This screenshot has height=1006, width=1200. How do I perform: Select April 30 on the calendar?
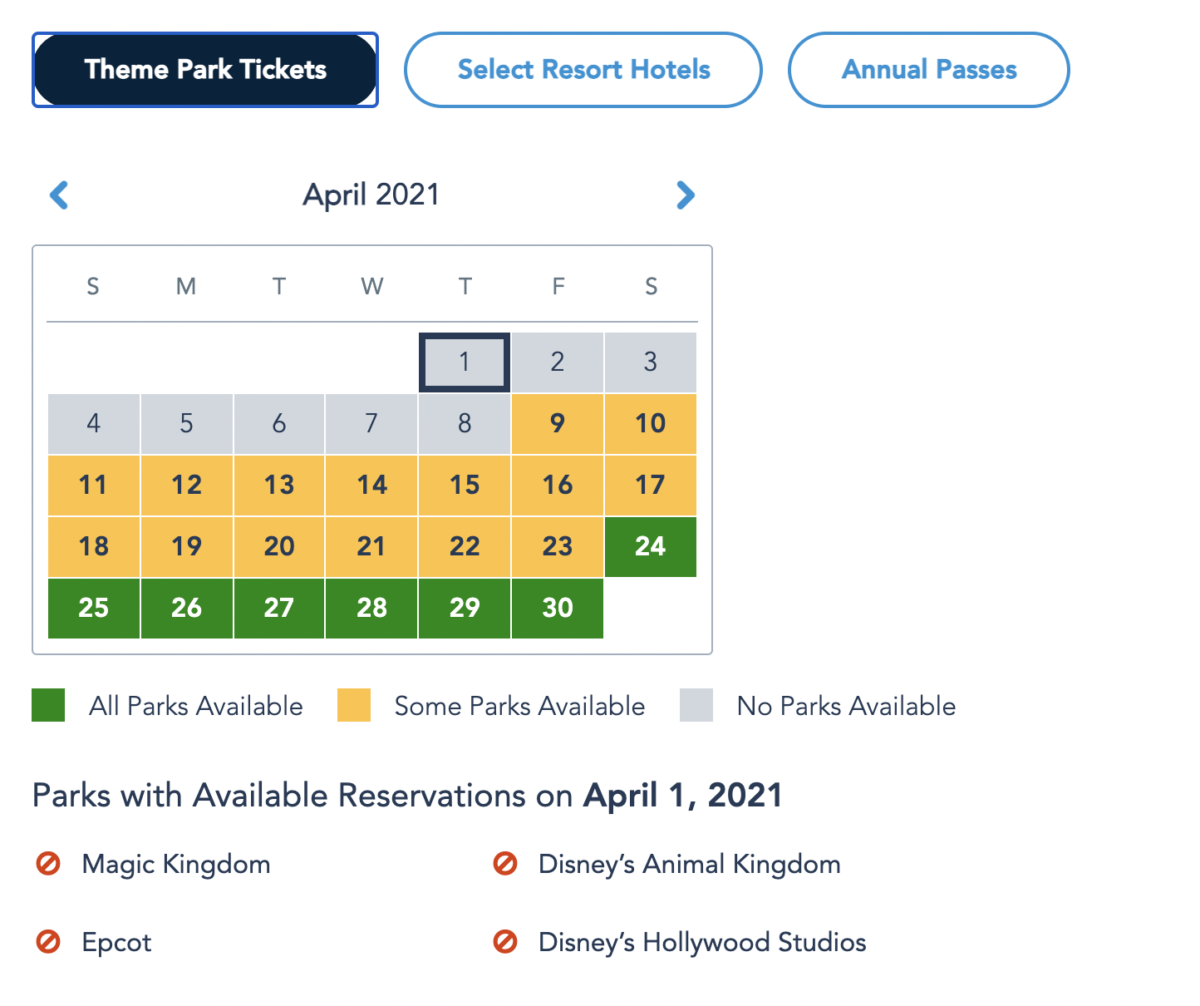coord(557,608)
